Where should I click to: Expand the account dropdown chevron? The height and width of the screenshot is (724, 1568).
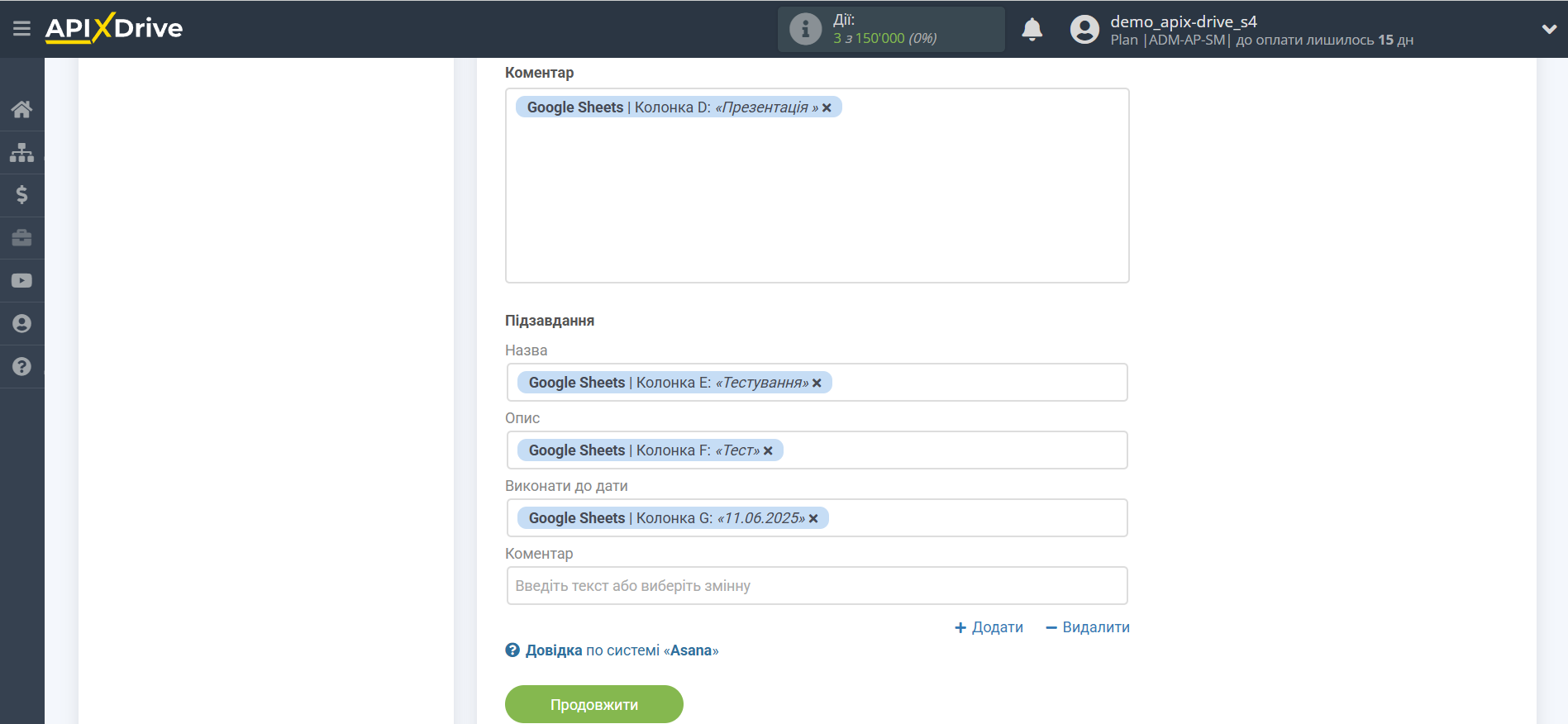click(1549, 29)
